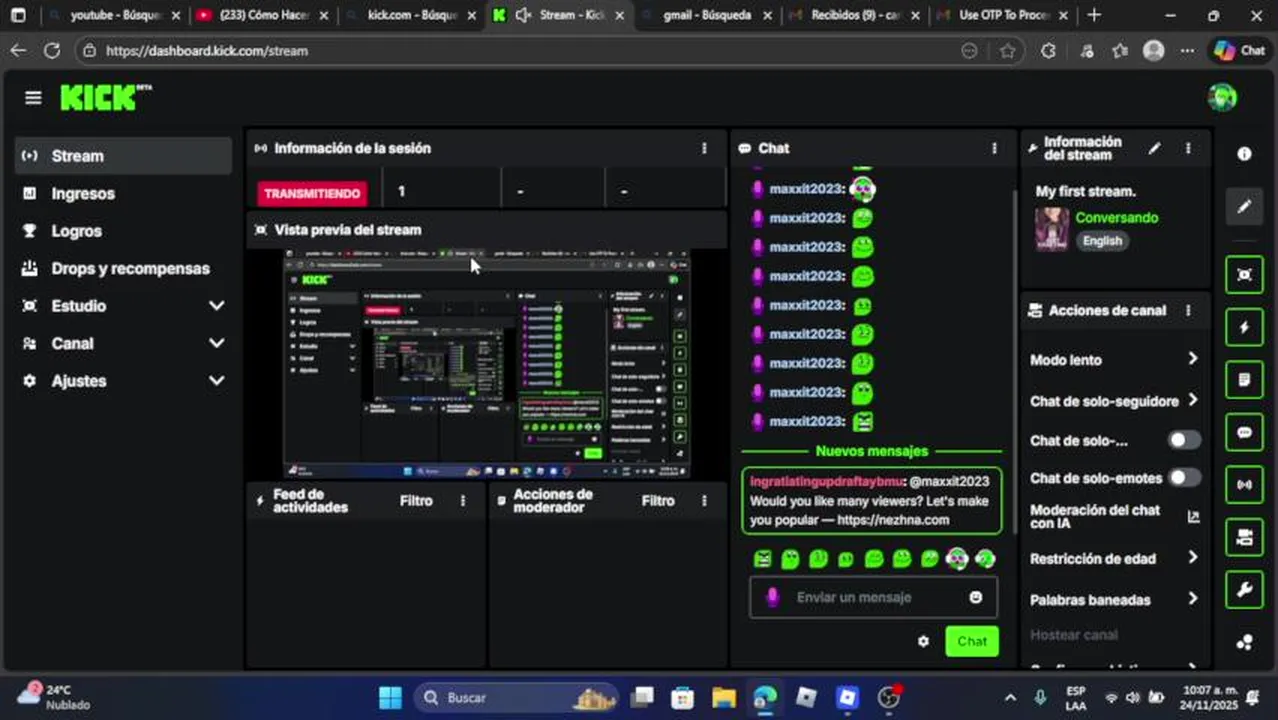Pick the first quick emote in the row
1278x720 pixels.
click(x=763, y=559)
